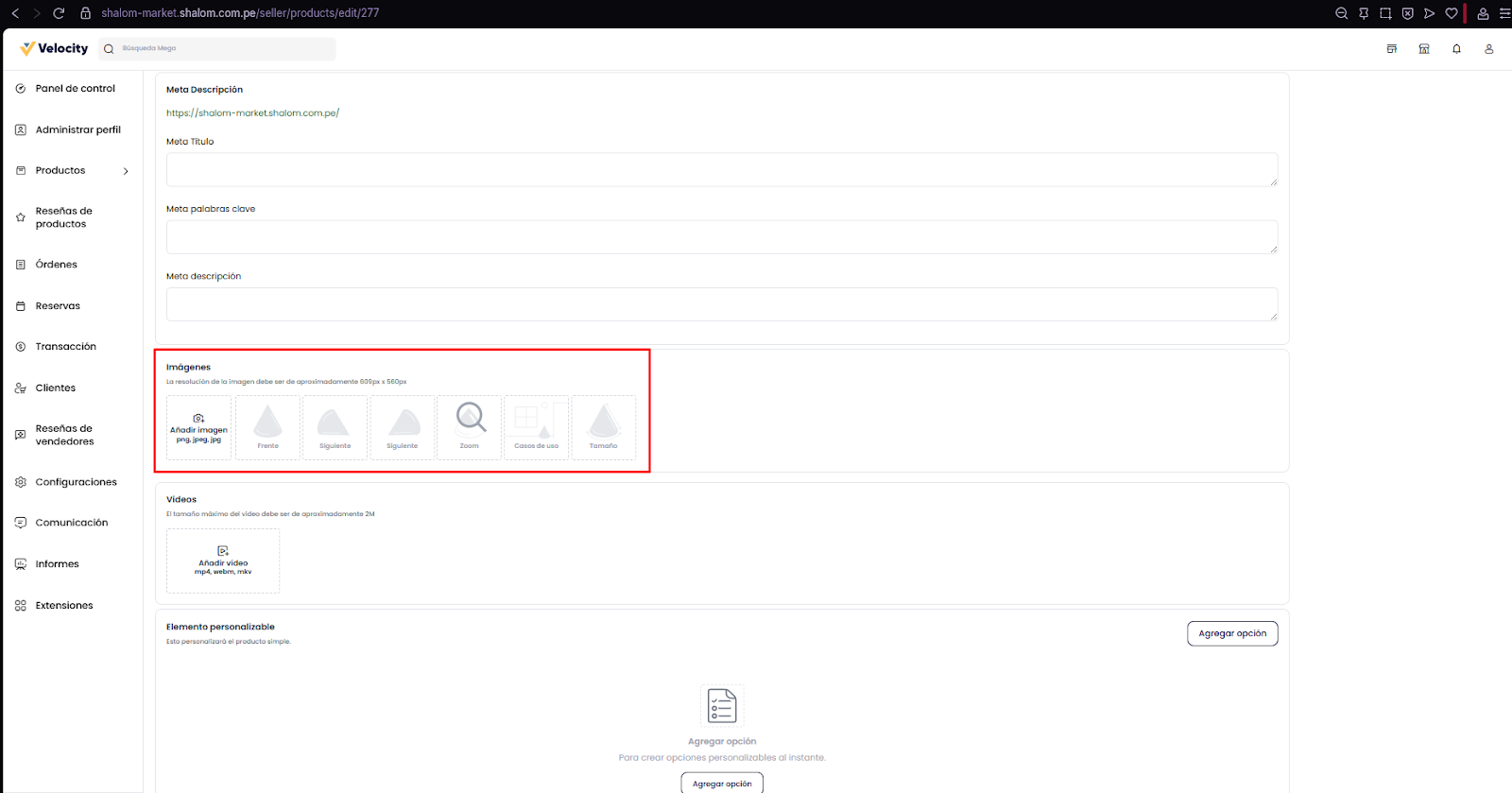Select the 'Casos de uso' image placeholder
The image size is (1512, 793).
[536, 428]
